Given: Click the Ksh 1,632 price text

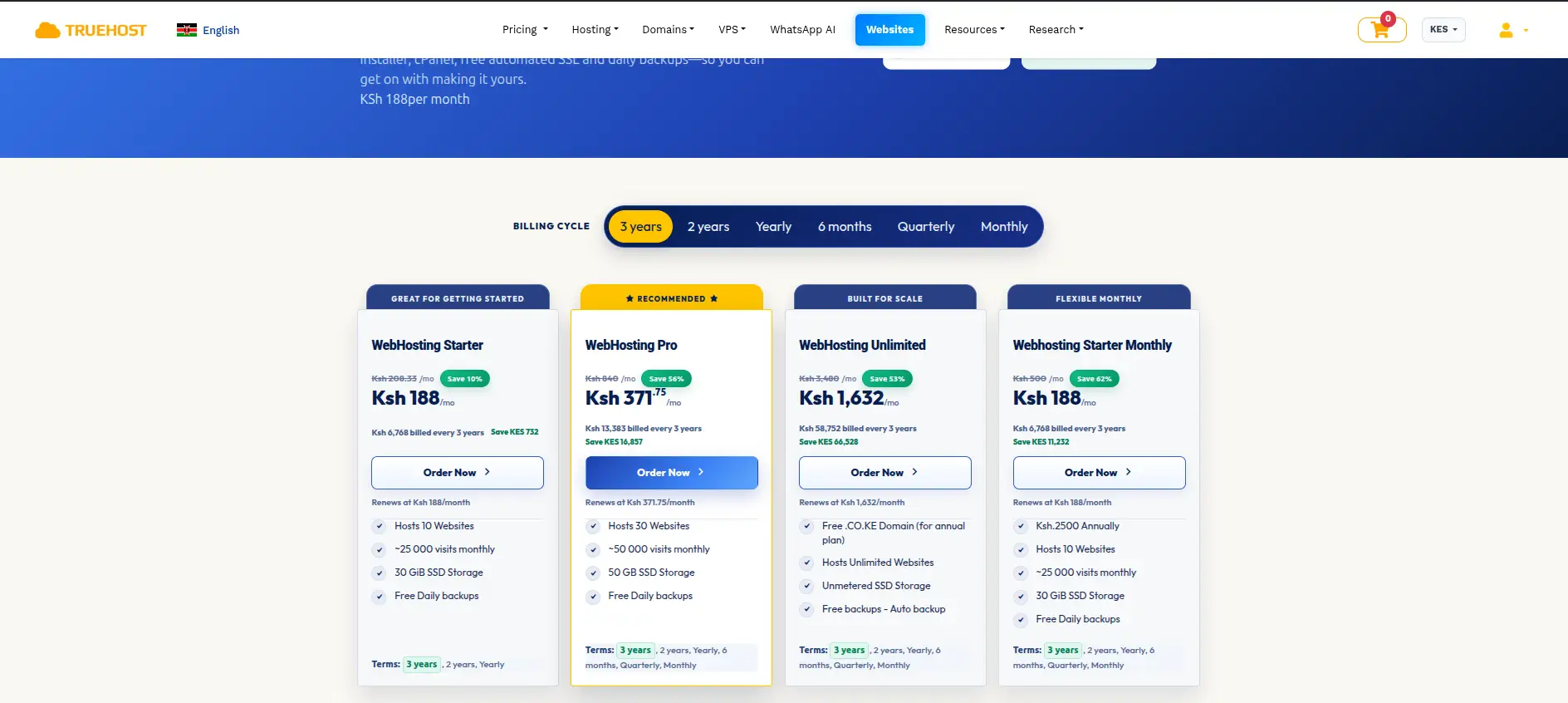Looking at the screenshot, I should pyautogui.click(x=841, y=399).
